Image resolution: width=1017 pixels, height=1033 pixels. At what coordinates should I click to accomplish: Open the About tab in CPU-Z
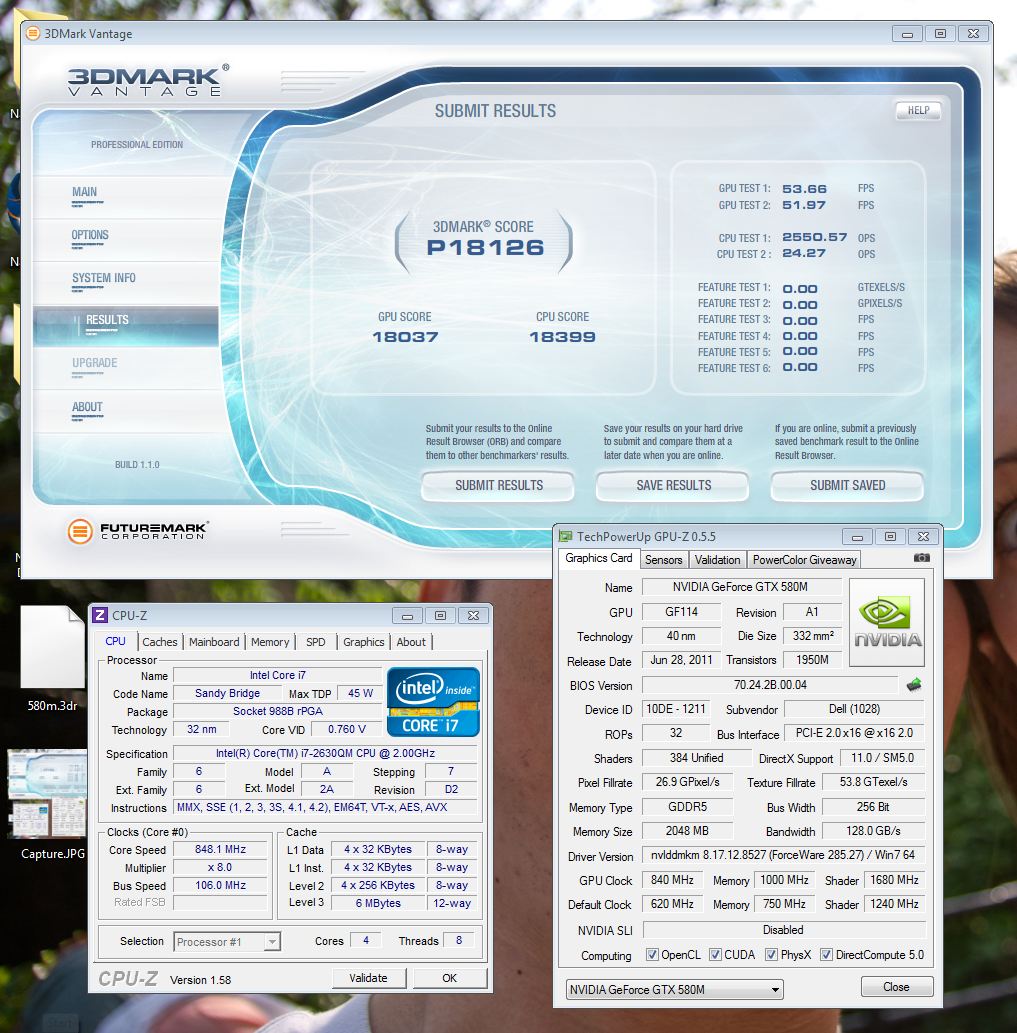click(x=411, y=642)
